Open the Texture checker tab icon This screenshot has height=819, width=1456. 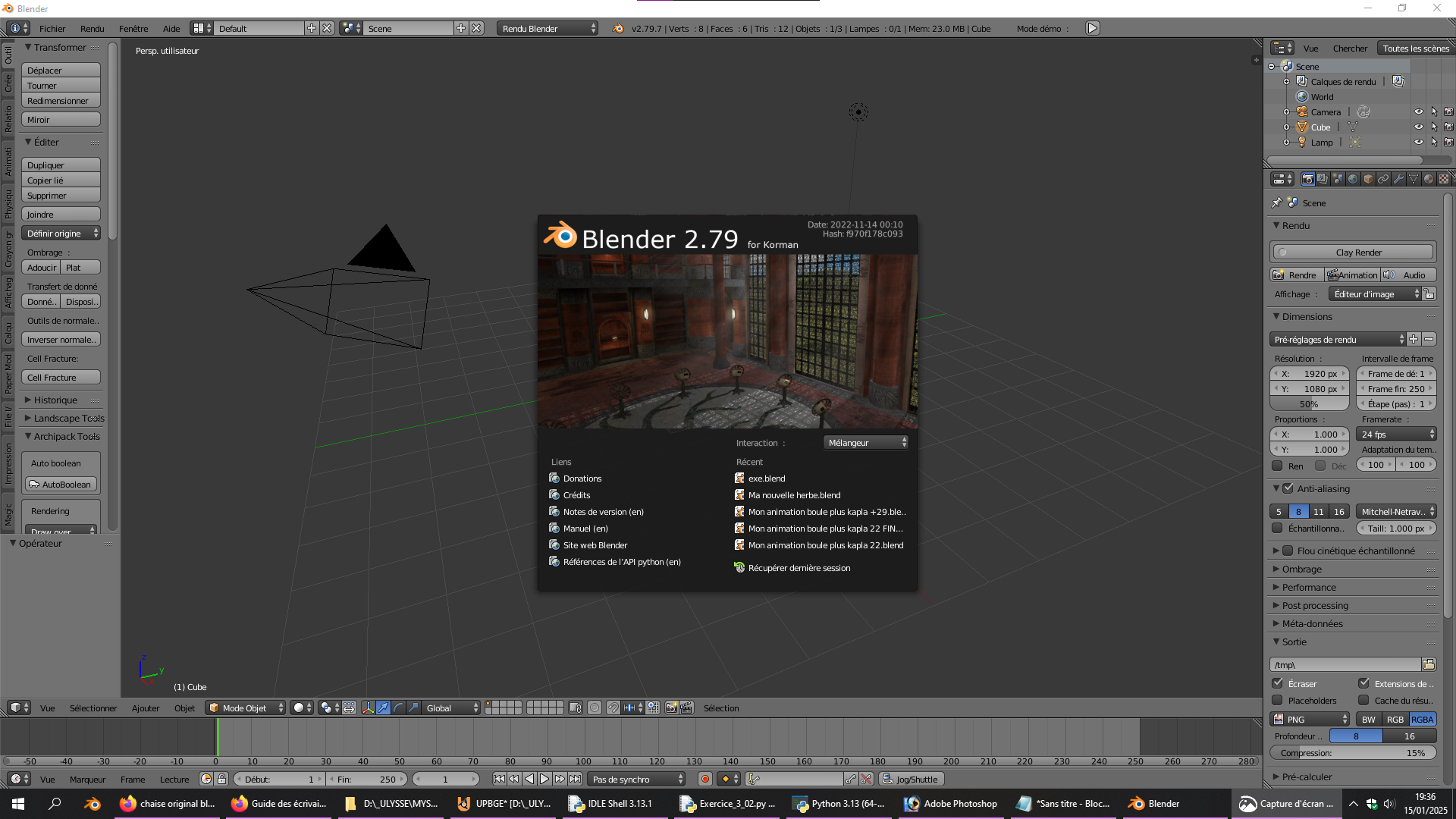click(1444, 179)
